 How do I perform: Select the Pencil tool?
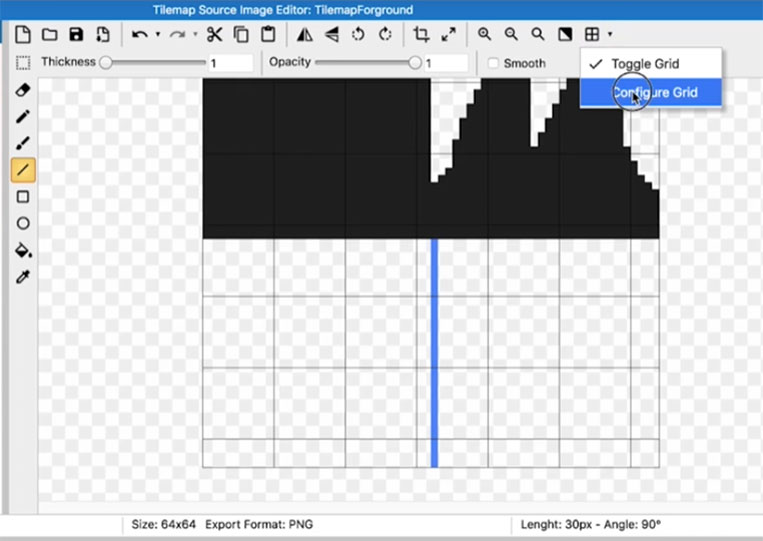coord(23,117)
